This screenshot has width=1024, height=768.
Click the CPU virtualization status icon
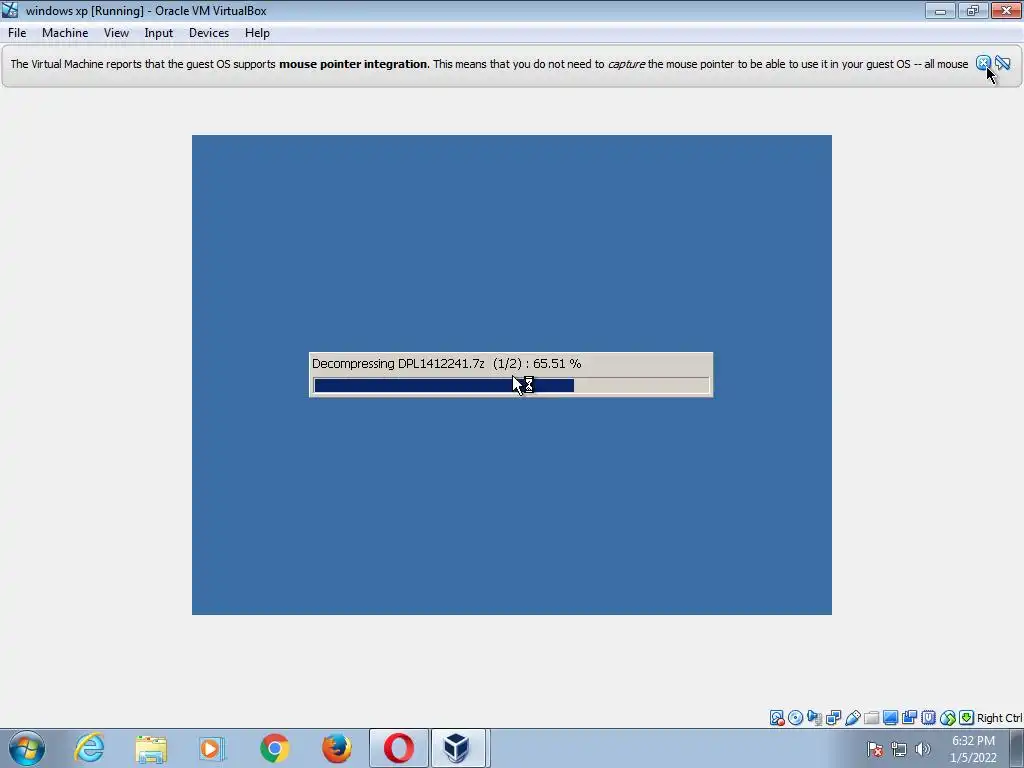928,718
